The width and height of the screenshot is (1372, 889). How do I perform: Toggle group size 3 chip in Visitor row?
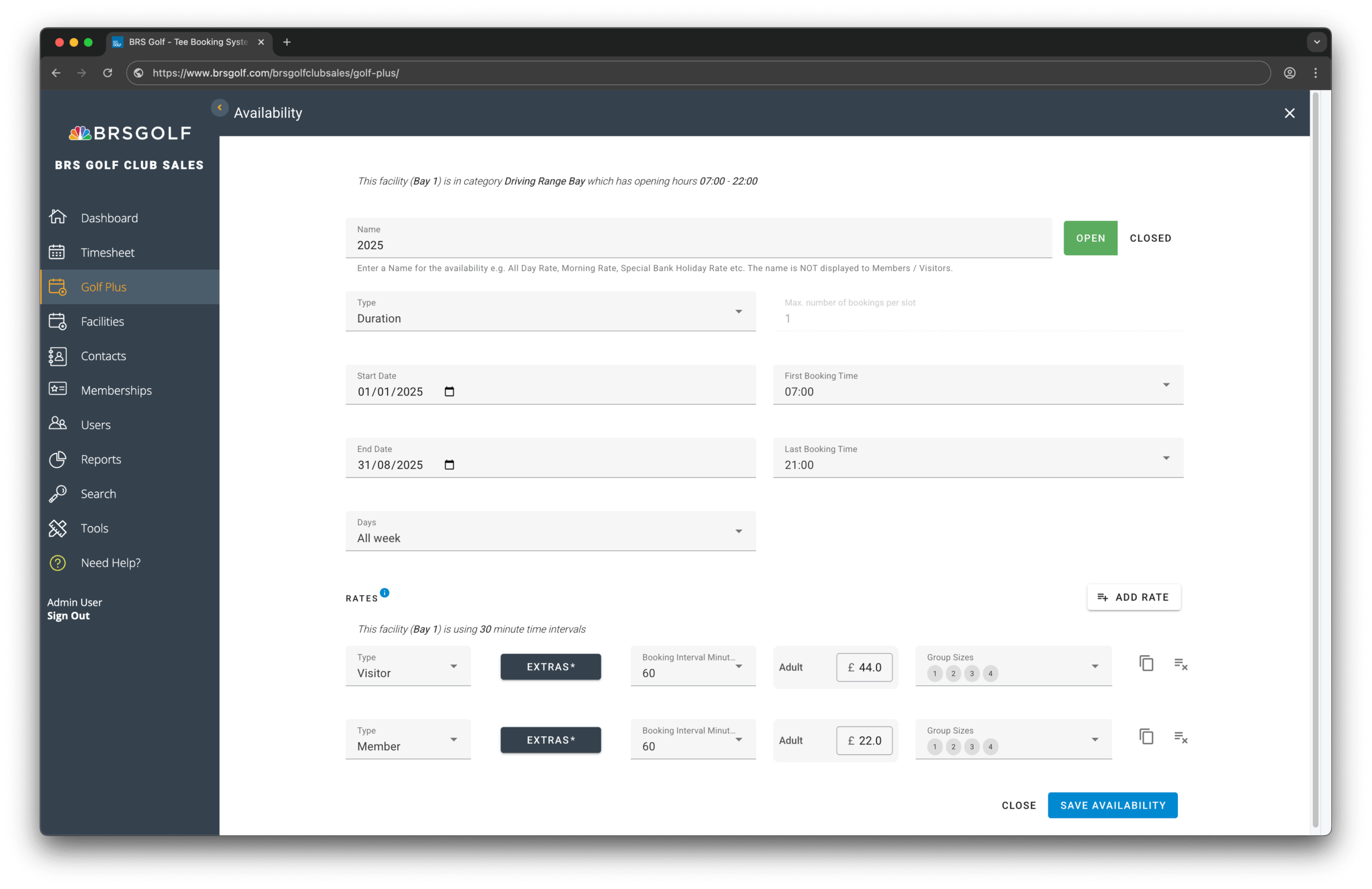(971, 673)
